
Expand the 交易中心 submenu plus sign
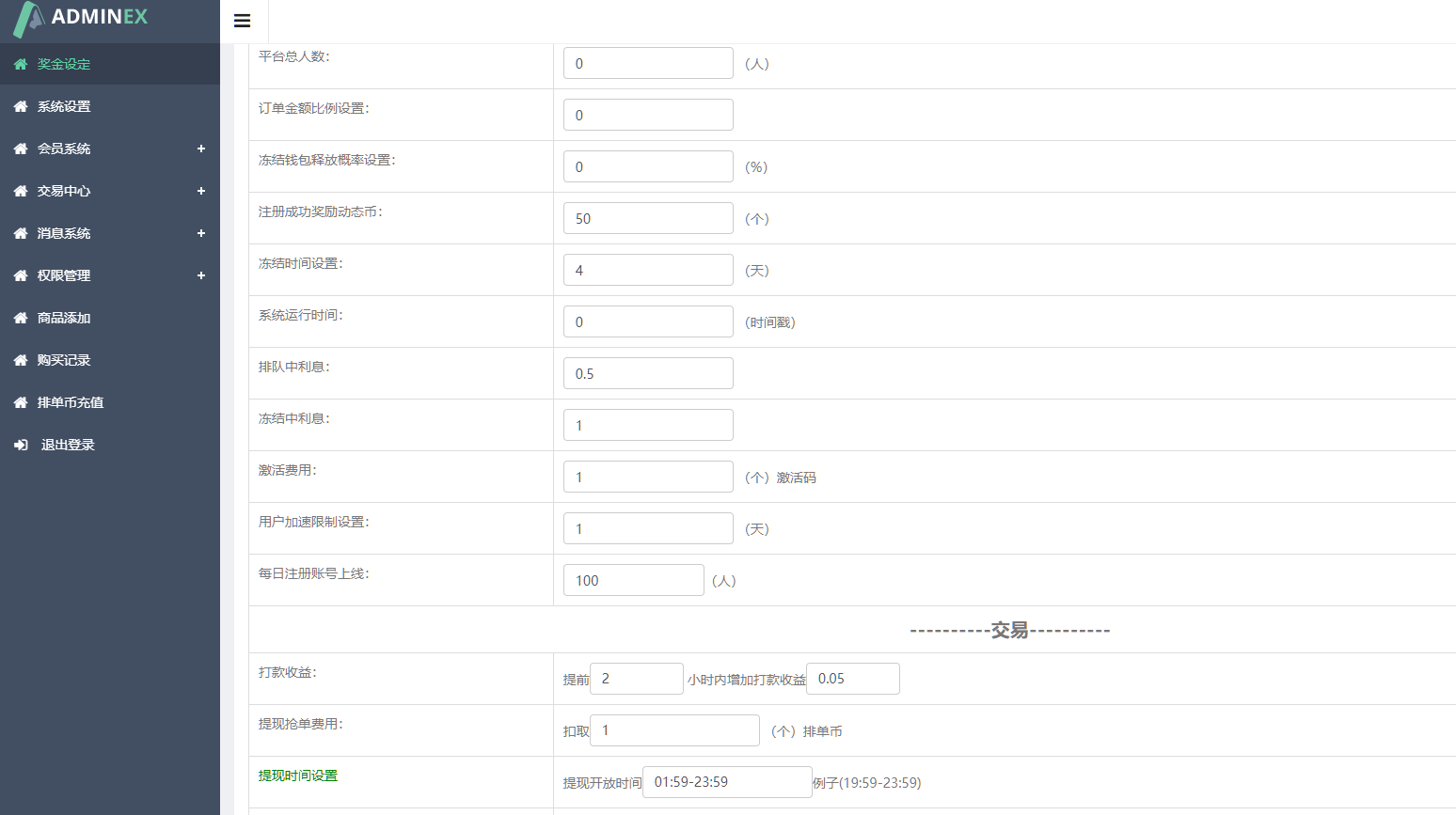coord(200,191)
